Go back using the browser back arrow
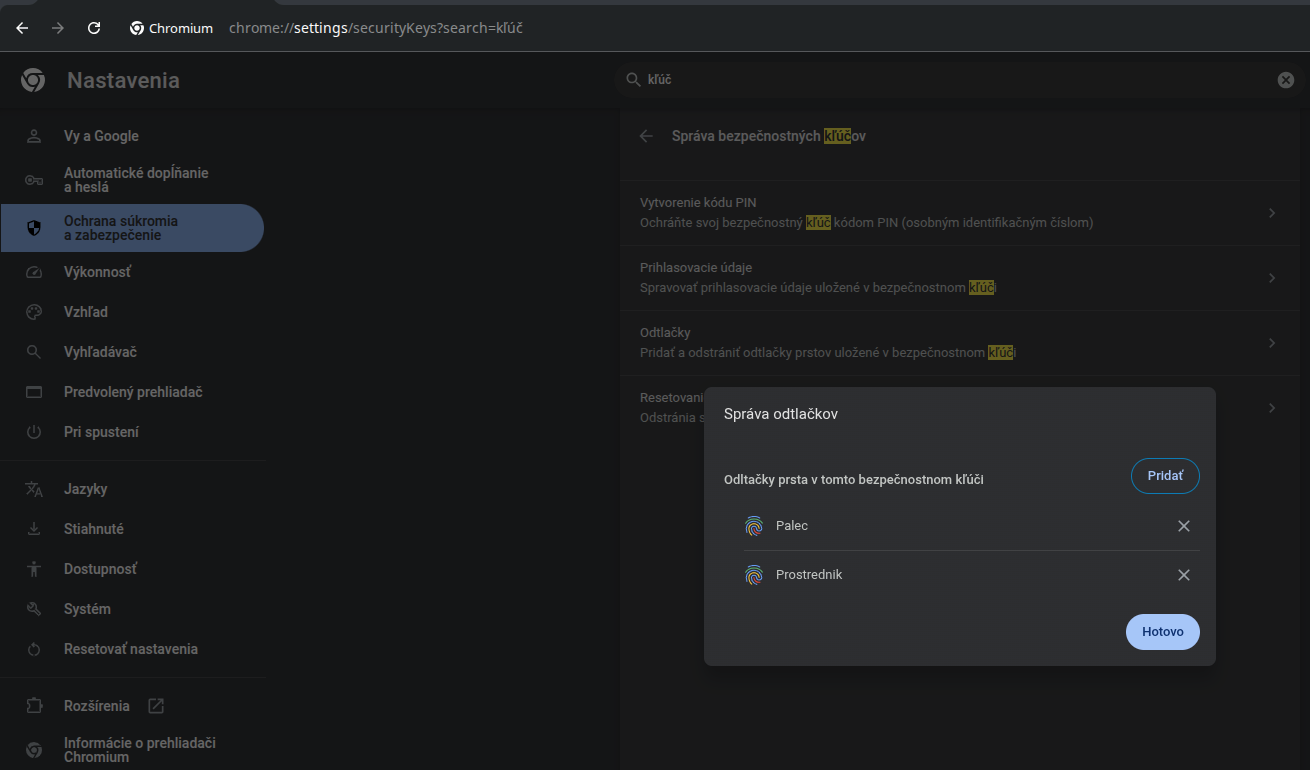The image size is (1310, 770). (x=22, y=28)
